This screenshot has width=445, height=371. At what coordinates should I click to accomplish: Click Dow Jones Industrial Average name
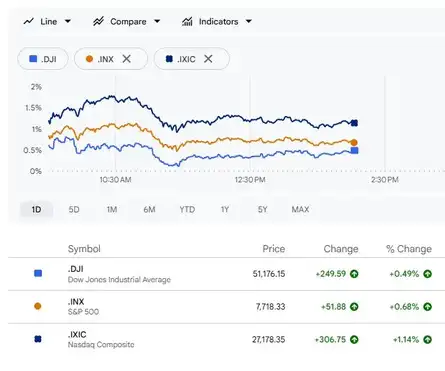119,280
